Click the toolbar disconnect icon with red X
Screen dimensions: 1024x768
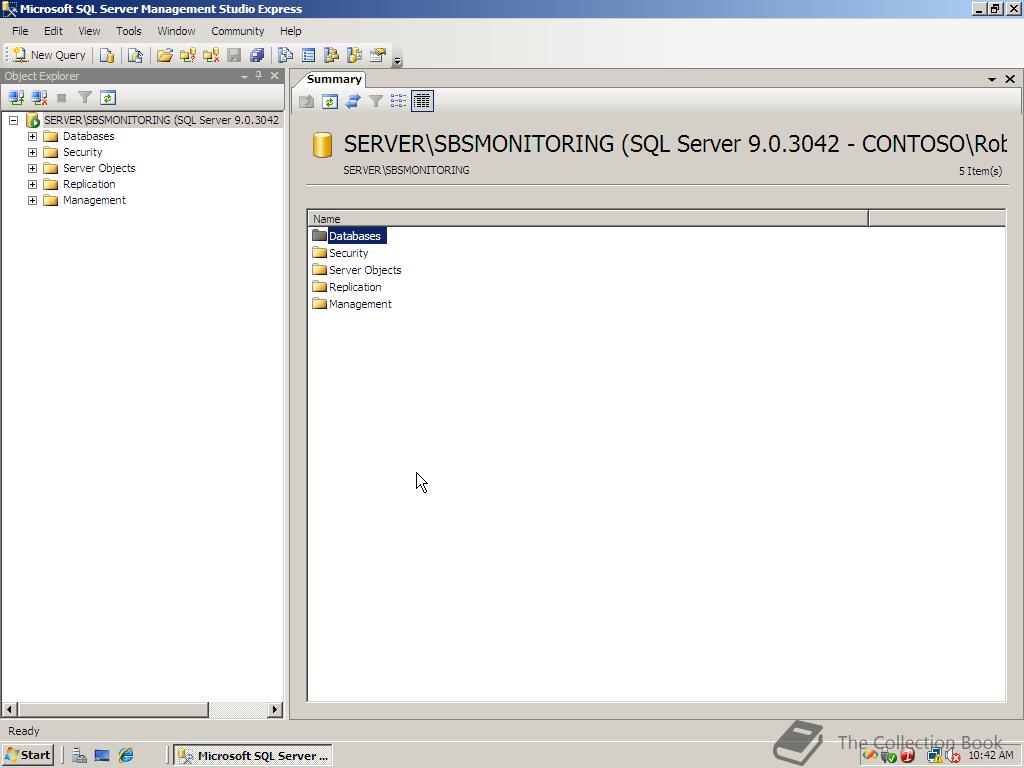coord(211,56)
